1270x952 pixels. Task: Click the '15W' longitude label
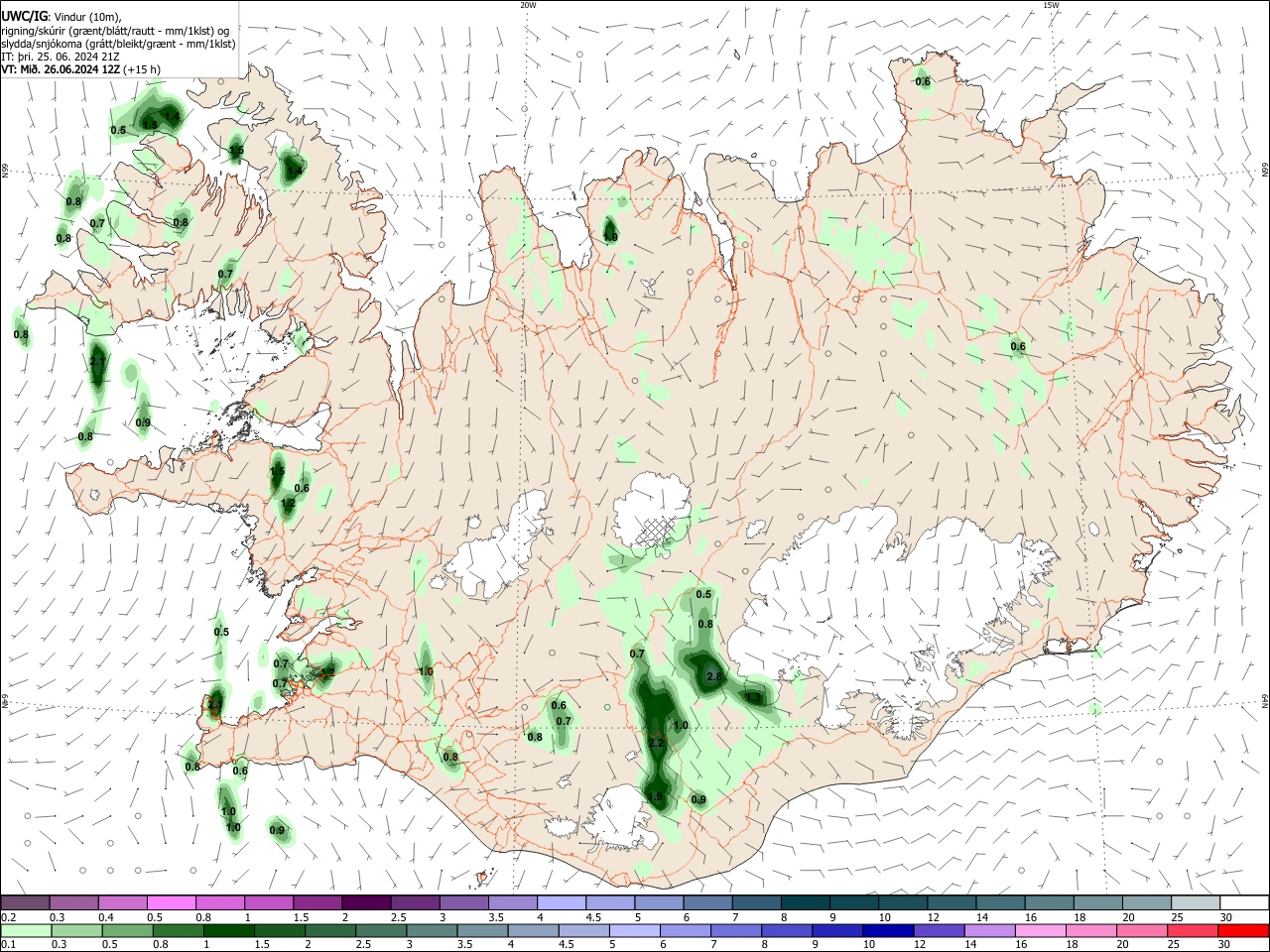1051,5
